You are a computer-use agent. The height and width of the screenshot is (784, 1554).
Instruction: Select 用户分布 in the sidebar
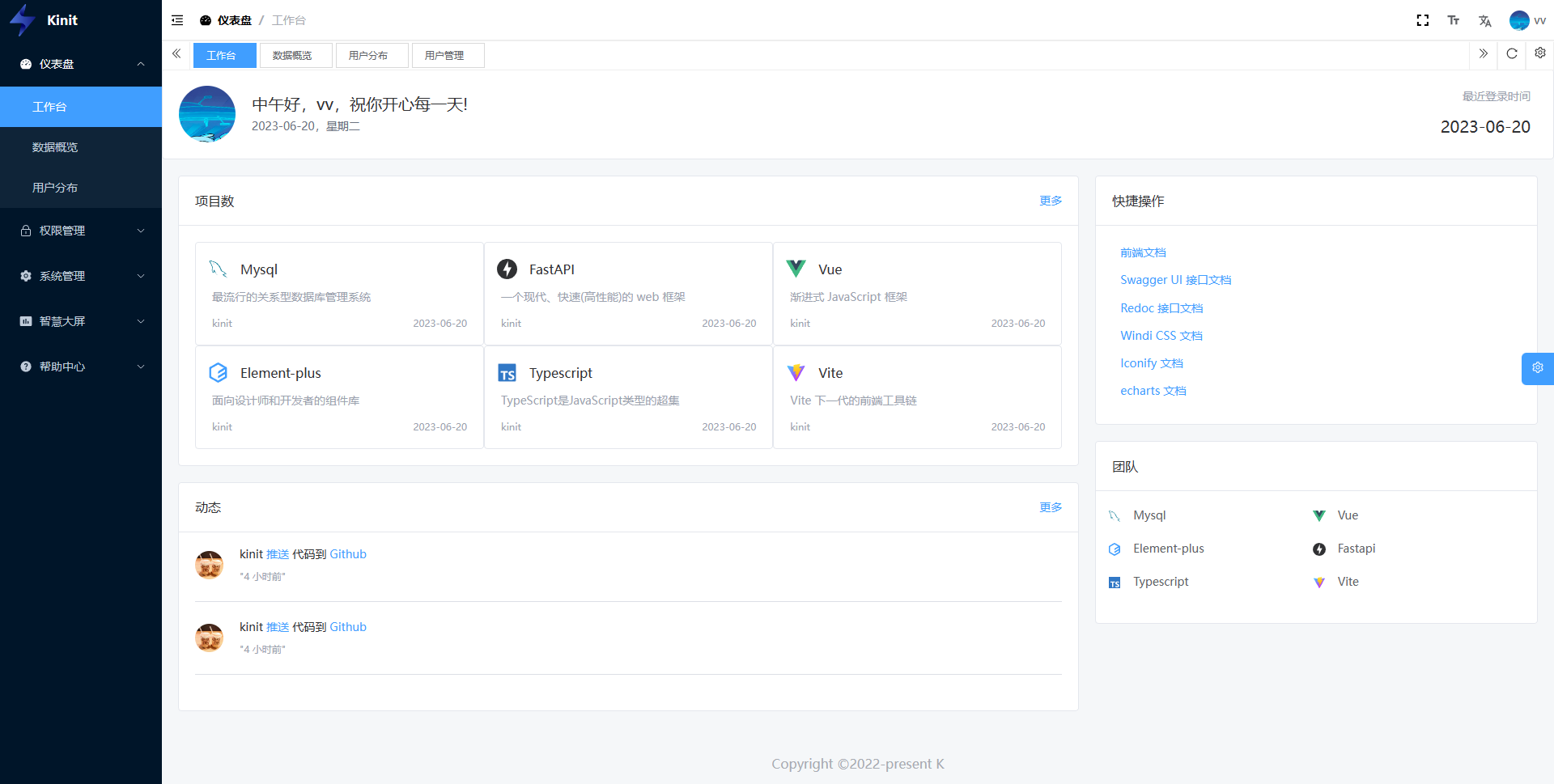pyautogui.click(x=81, y=188)
